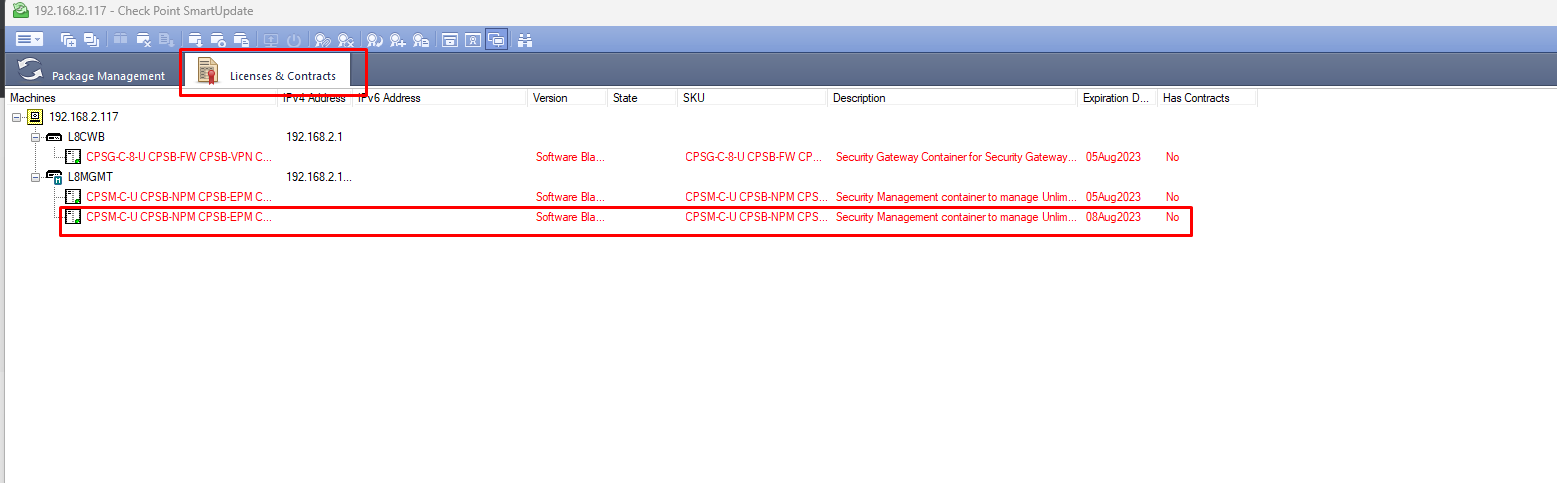
Task: Click the 08Aug2023 expiration date cell
Action: coord(1113,217)
